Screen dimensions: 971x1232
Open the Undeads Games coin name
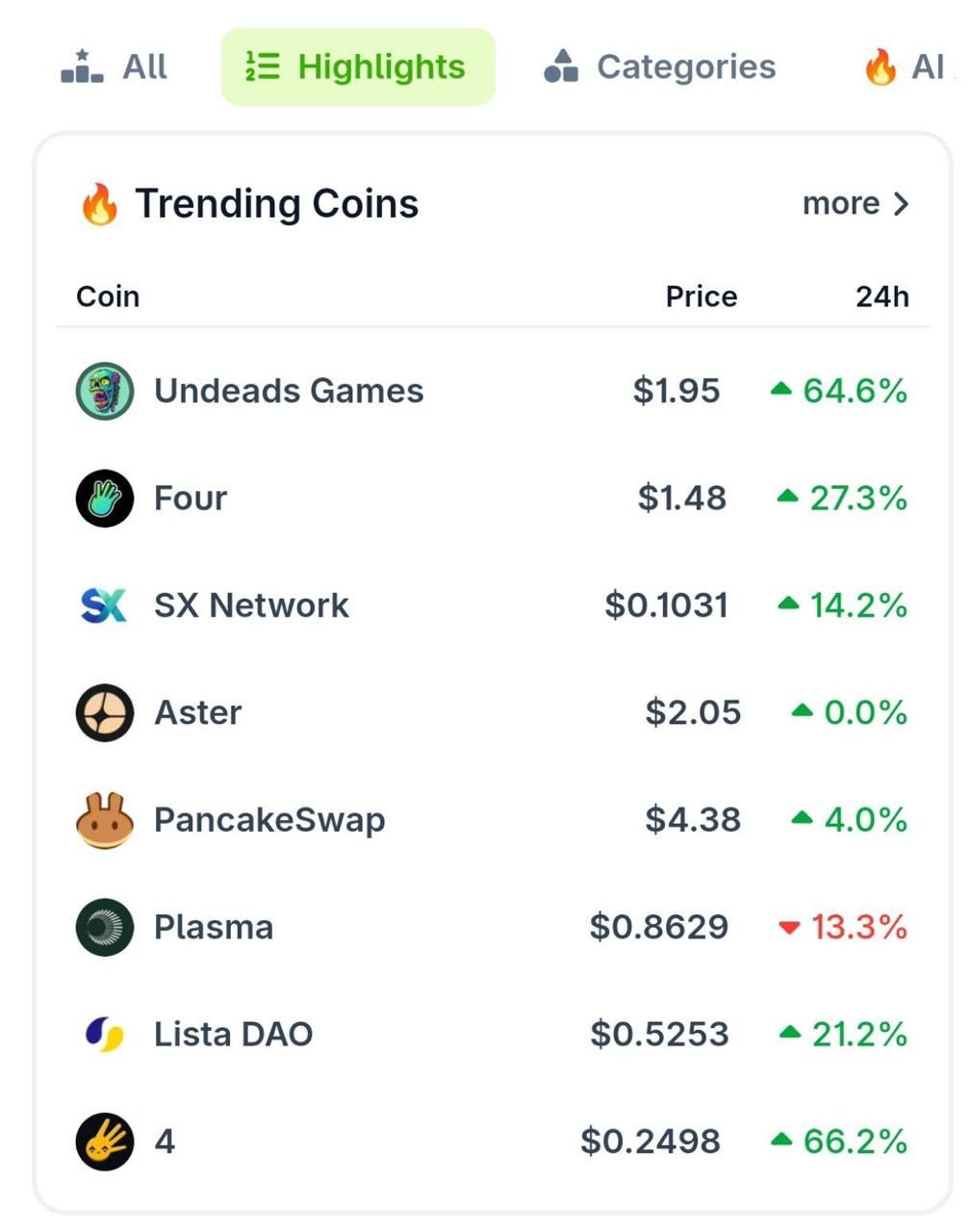point(289,391)
